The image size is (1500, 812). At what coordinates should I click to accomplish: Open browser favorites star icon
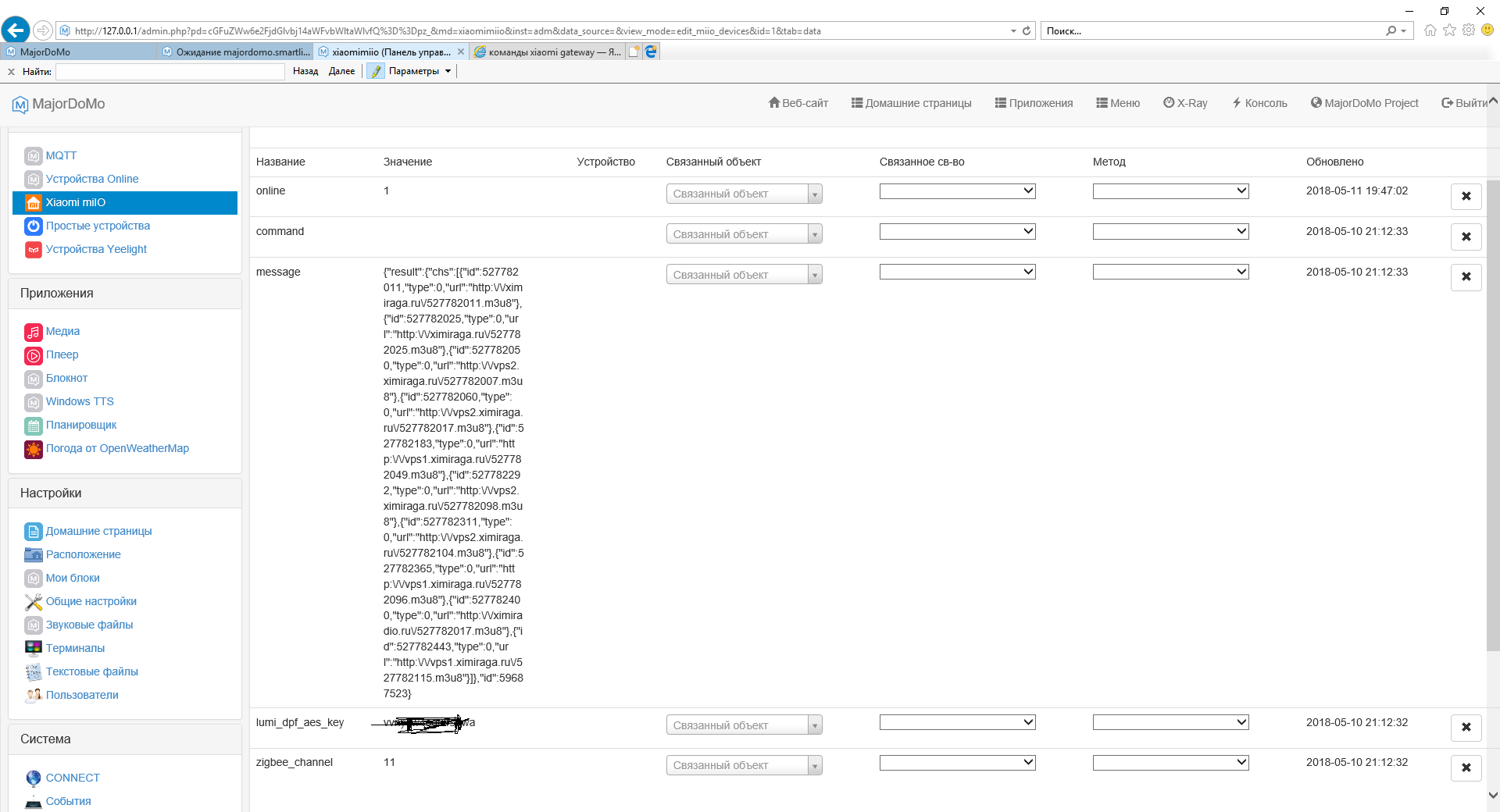tap(1450, 30)
